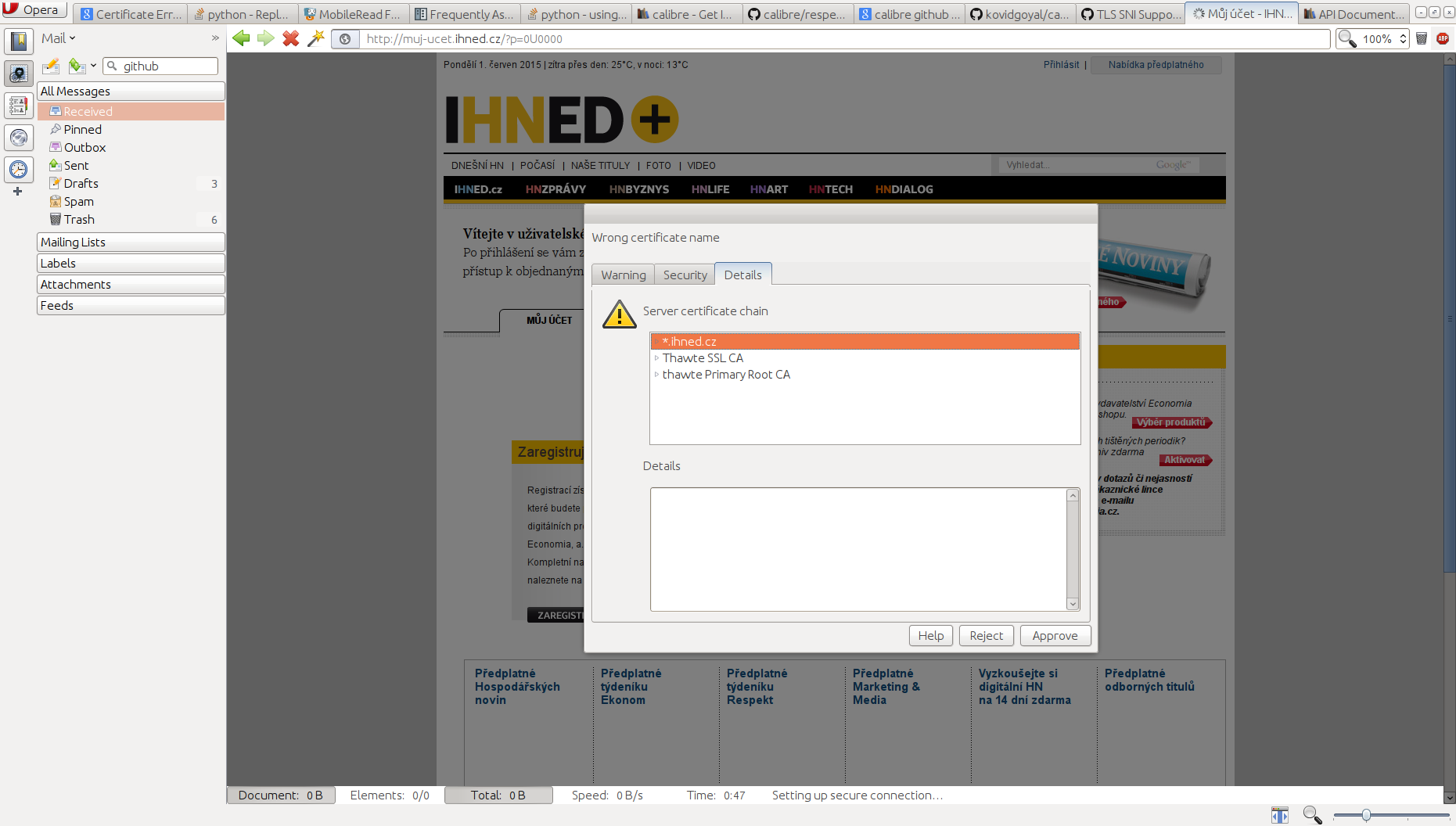Open the Outbox folder
This screenshot has width=1456, height=826.
pos(131,148)
